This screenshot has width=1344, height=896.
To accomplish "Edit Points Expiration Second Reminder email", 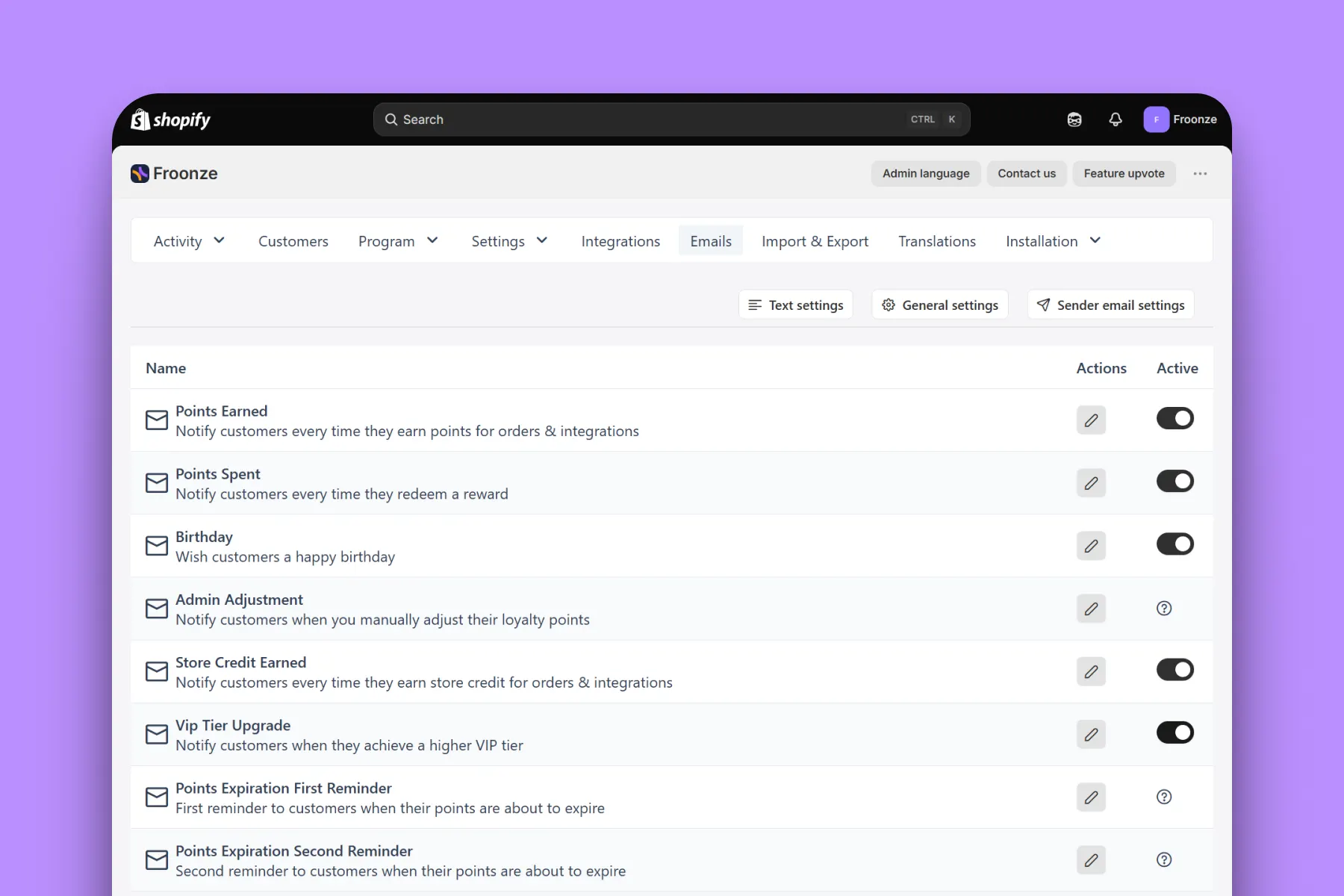I will tap(1091, 859).
